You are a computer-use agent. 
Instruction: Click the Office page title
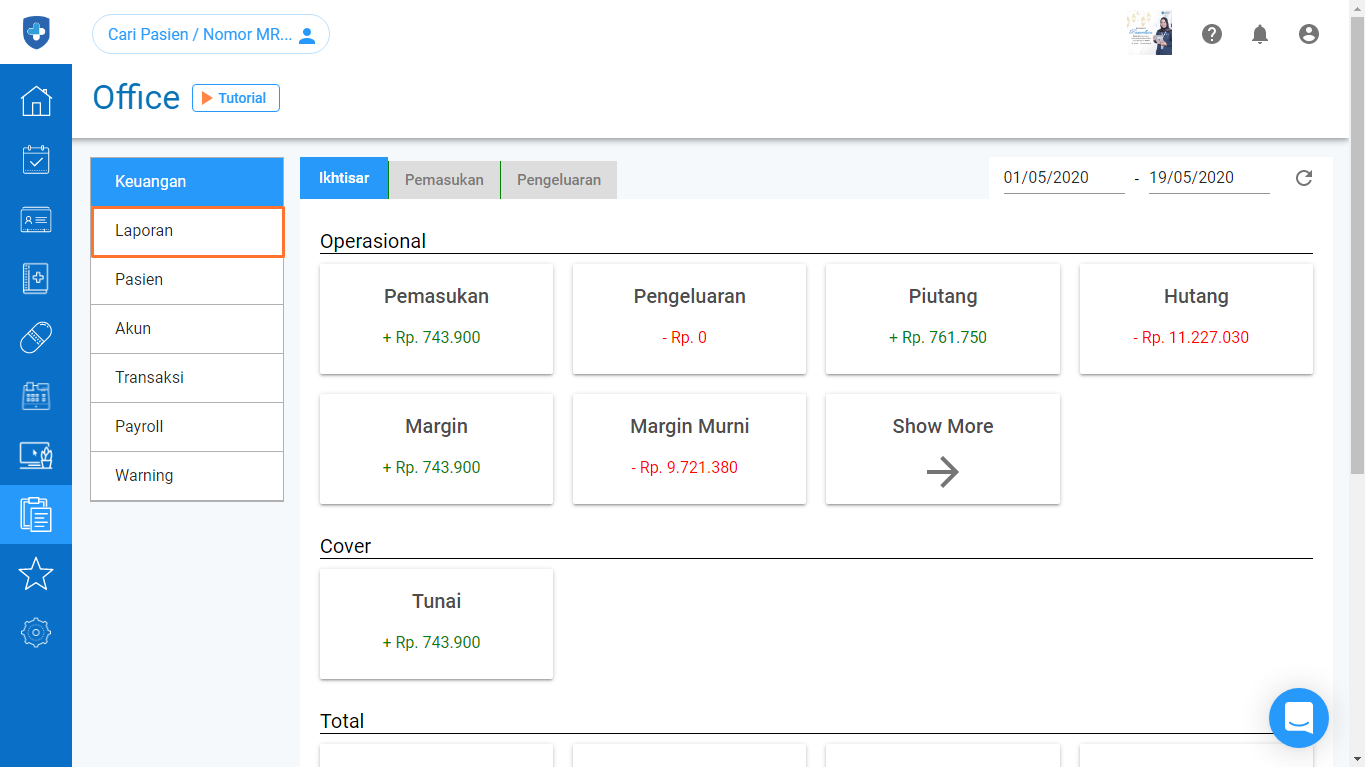coord(136,97)
